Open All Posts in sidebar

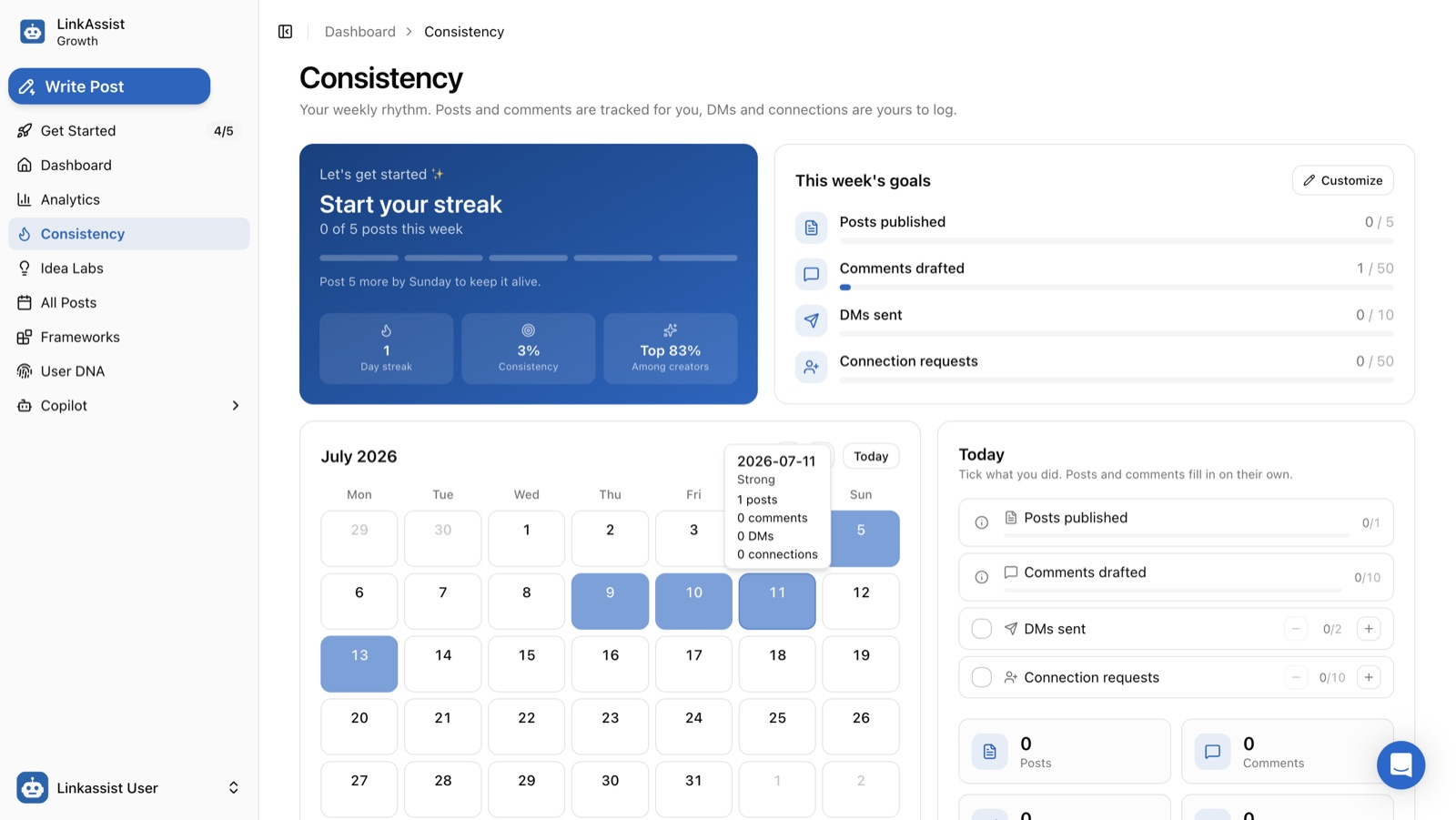point(129,302)
